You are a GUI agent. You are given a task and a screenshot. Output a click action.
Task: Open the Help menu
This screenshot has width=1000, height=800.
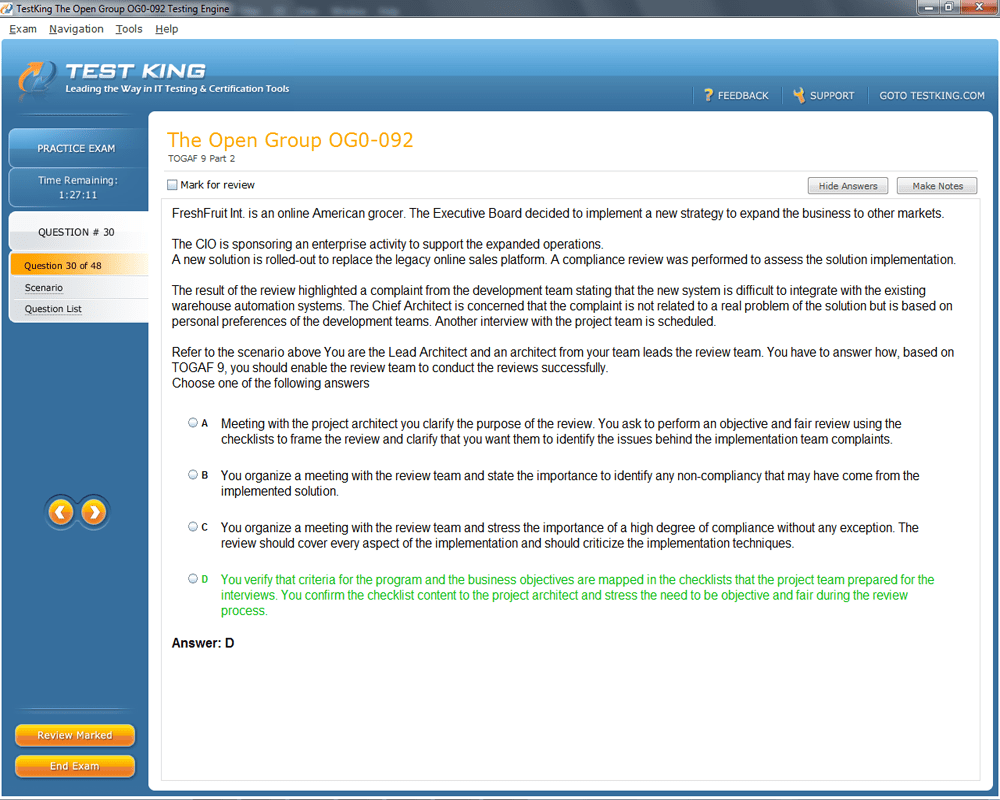pos(166,29)
